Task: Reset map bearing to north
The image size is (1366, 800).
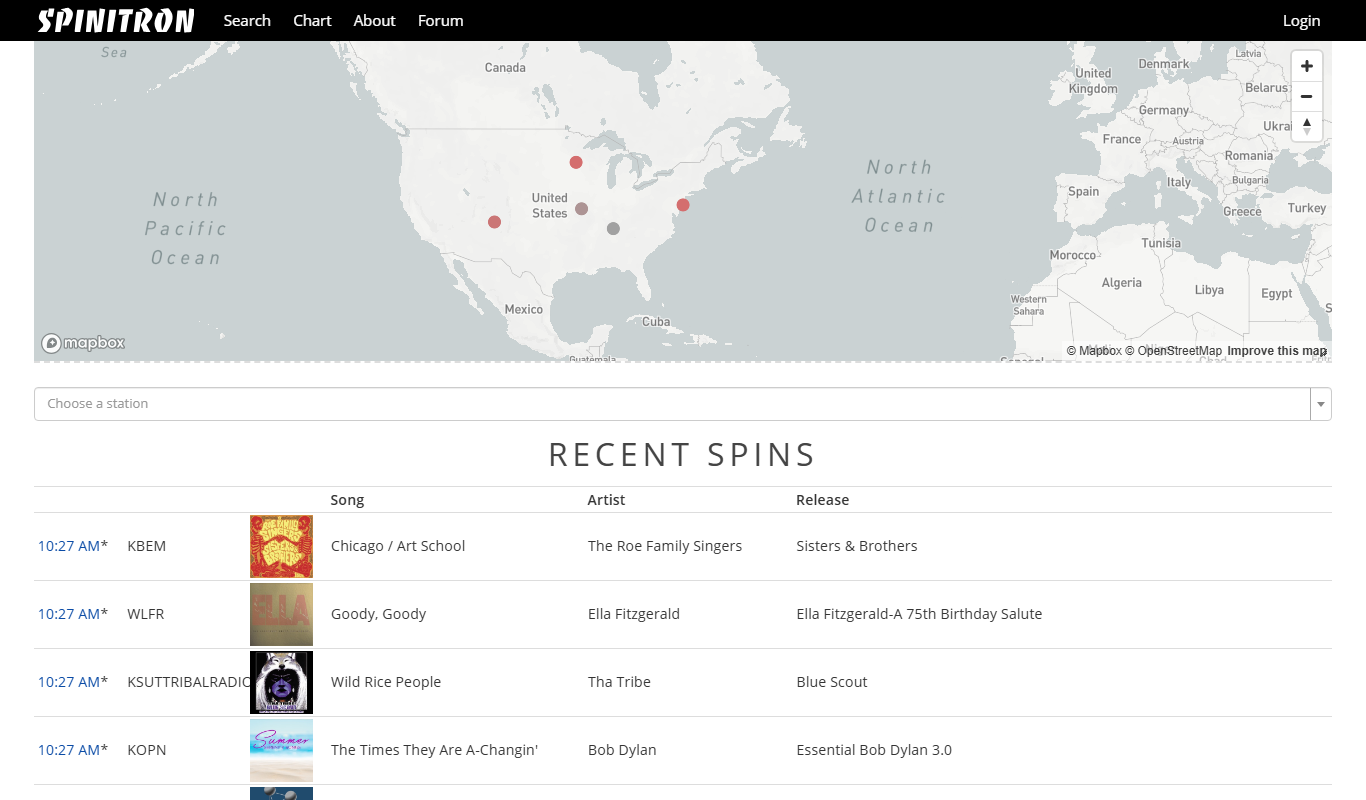Action: pos(1306,126)
